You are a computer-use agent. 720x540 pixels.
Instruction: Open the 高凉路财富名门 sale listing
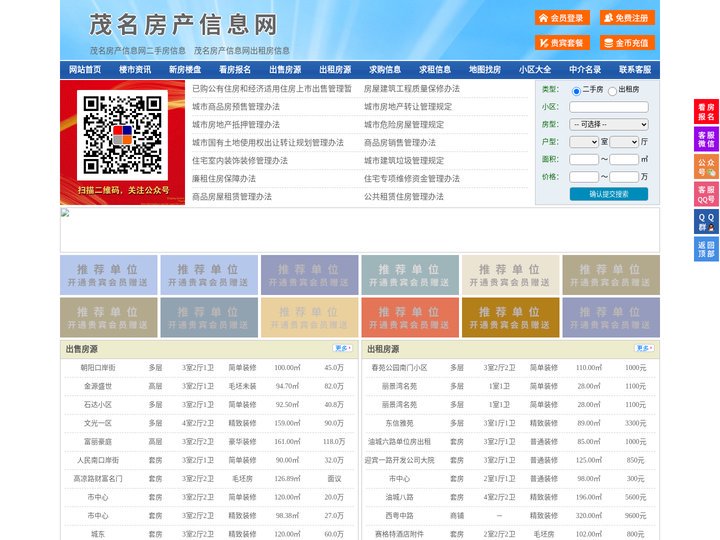click(x=98, y=478)
